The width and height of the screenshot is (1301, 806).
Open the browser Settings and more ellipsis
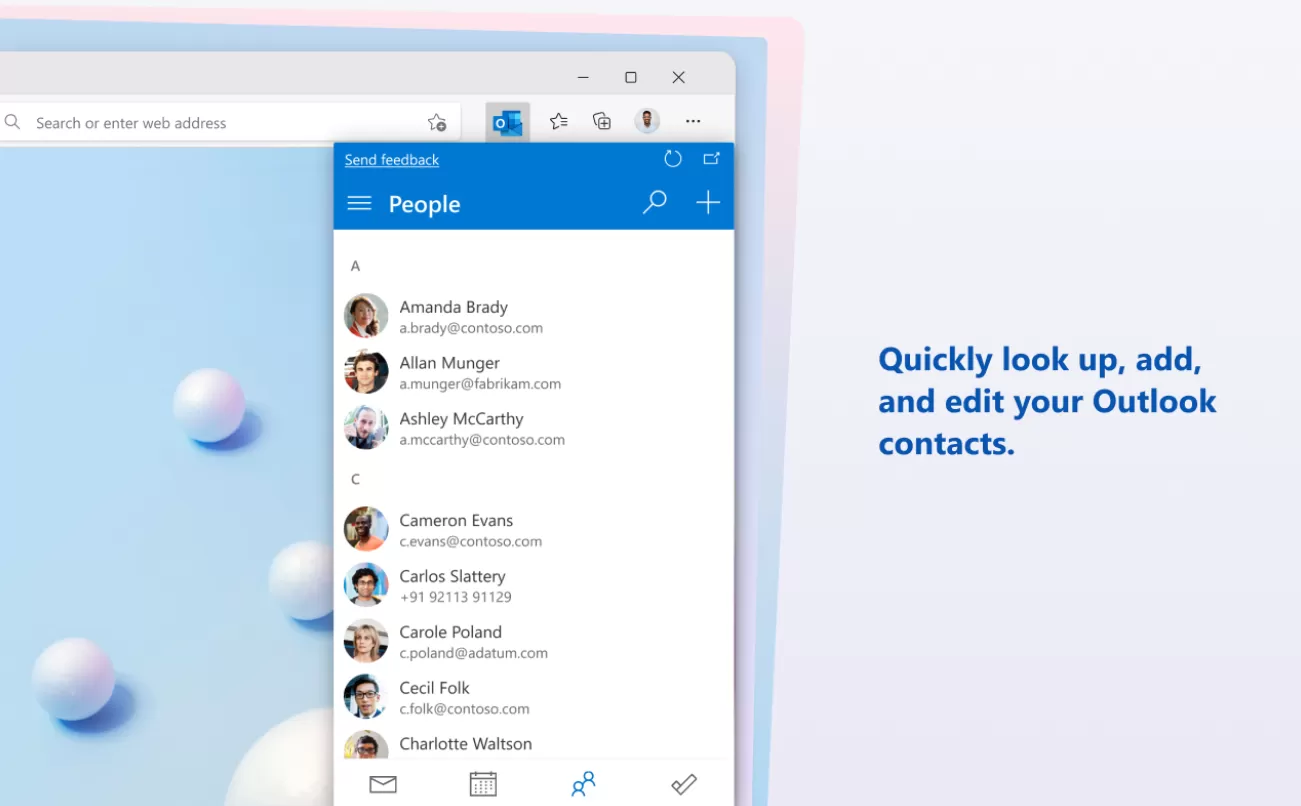(693, 121)
